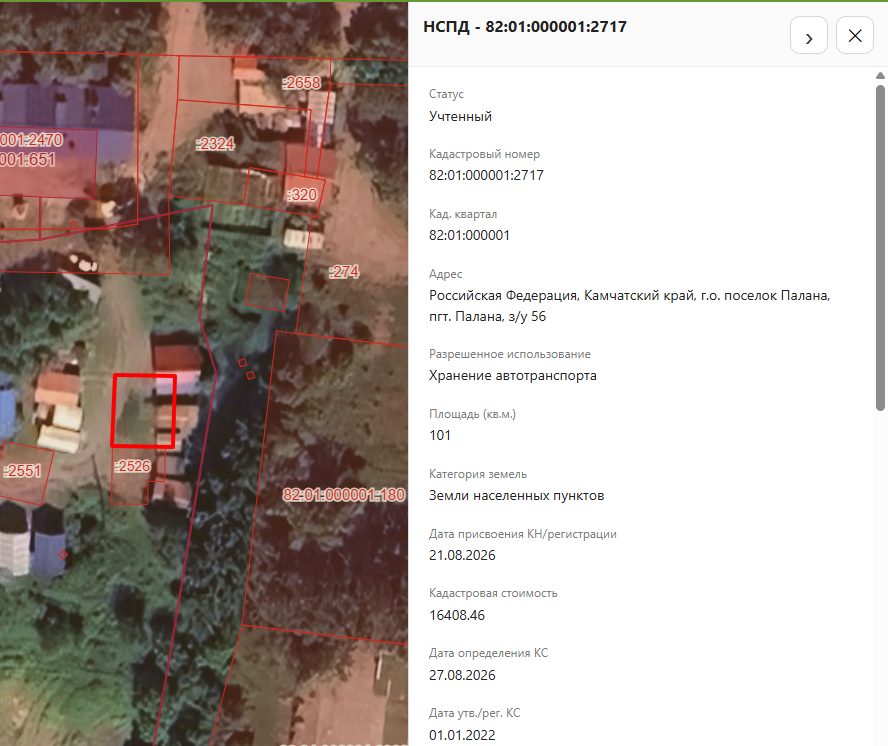Click cadastral number value 82:01:000001:2717 in details

(x=486, y=175)
